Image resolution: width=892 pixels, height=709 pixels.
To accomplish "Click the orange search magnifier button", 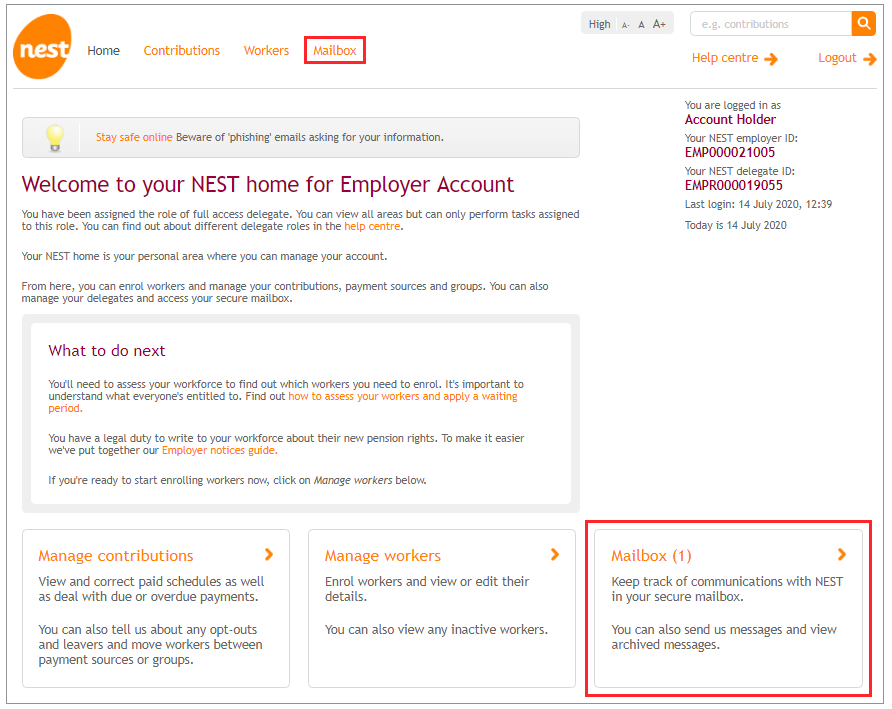I will click(863, 24).
